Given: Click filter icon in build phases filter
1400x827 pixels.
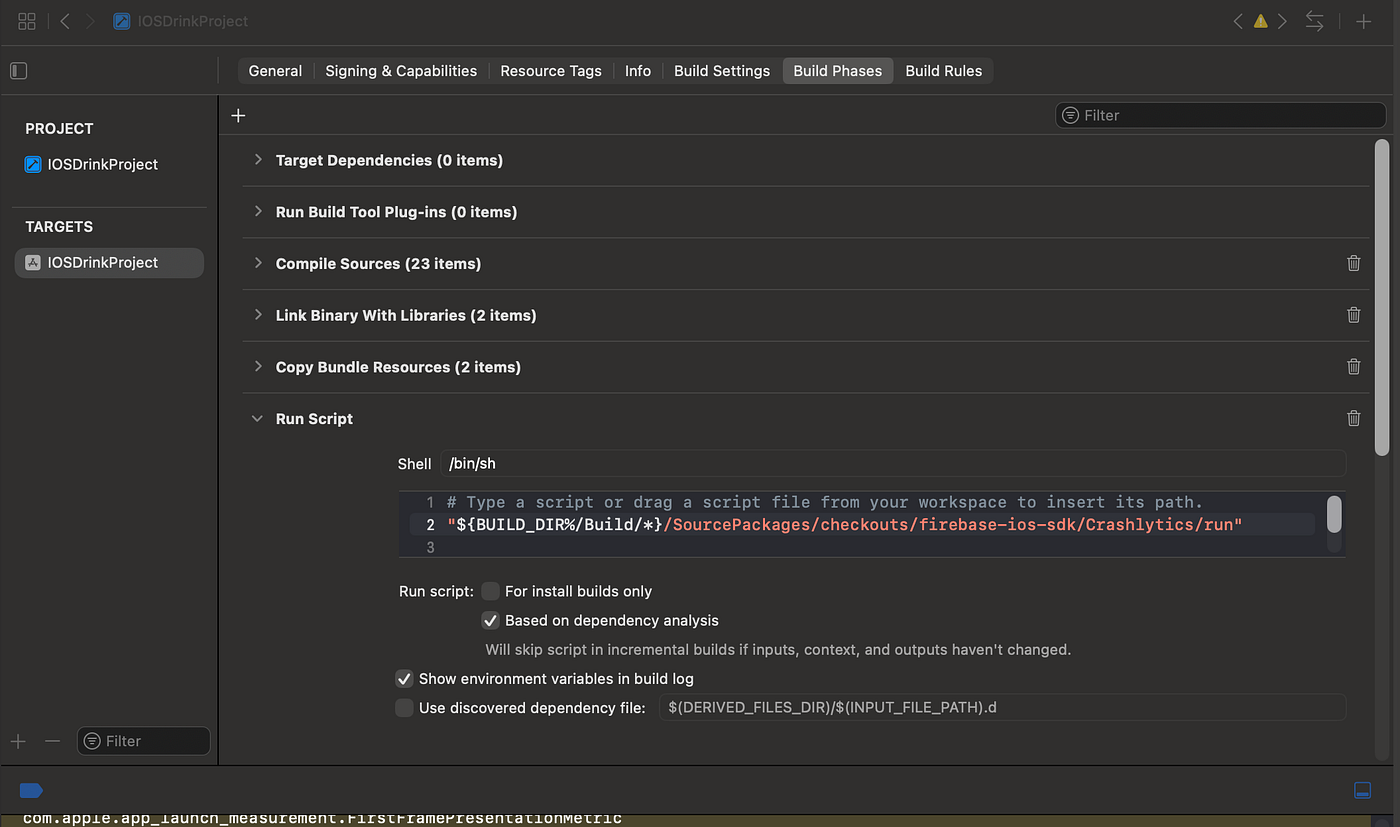Looking at the screenshot, I should (x=1071, y=115).
